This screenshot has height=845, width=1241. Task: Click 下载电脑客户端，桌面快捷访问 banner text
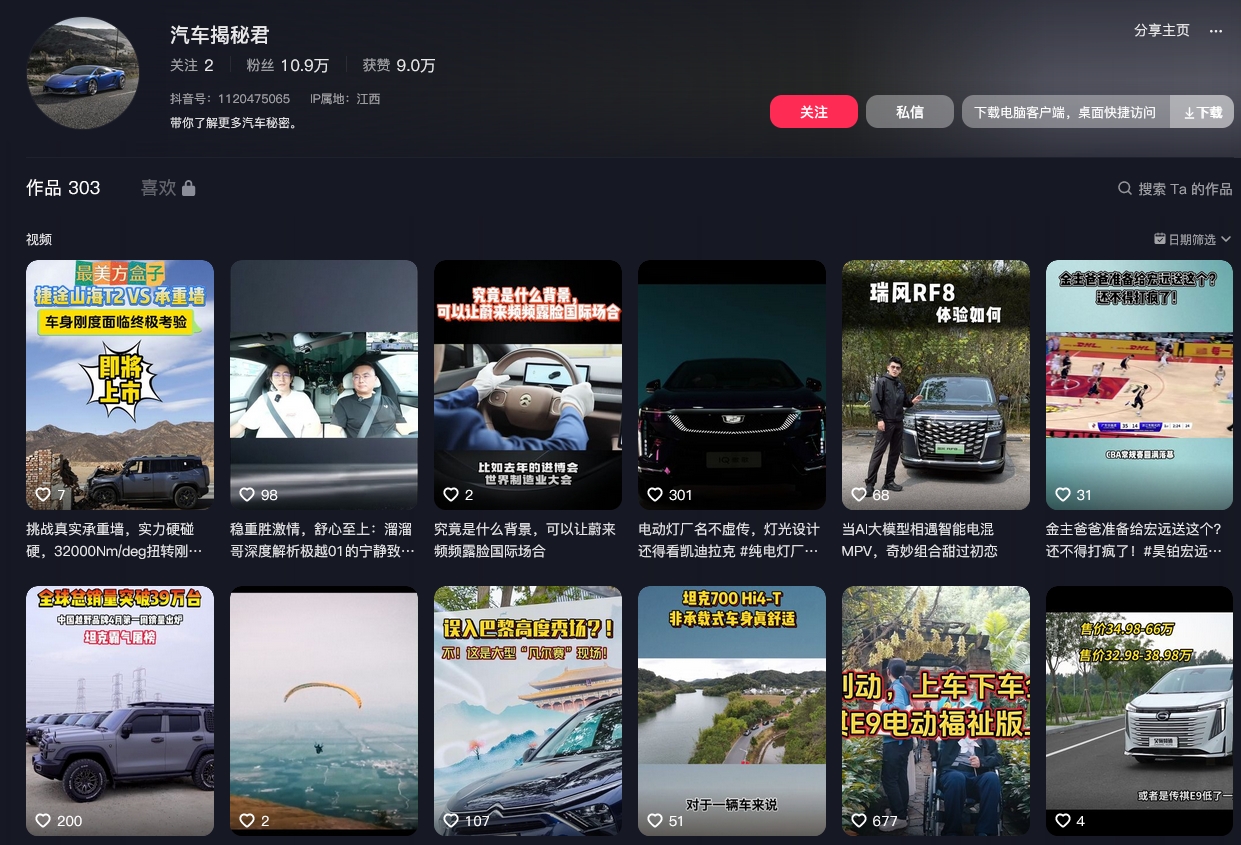1065,112
